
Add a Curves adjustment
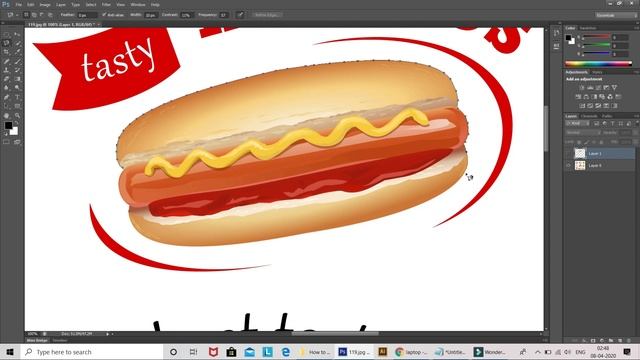[x=598, y=88]
